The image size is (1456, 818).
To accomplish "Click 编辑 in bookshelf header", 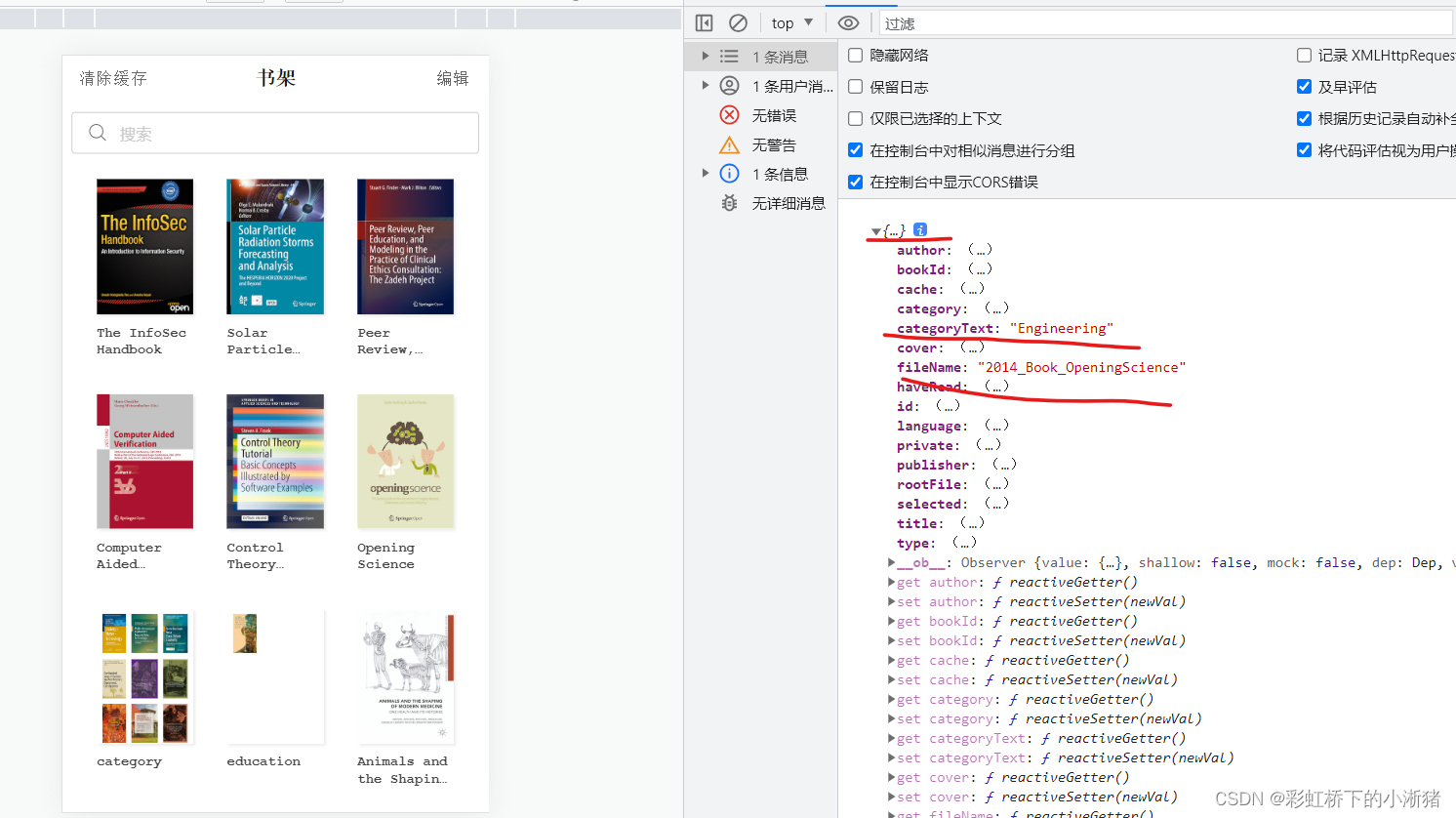I will point(453,78).
